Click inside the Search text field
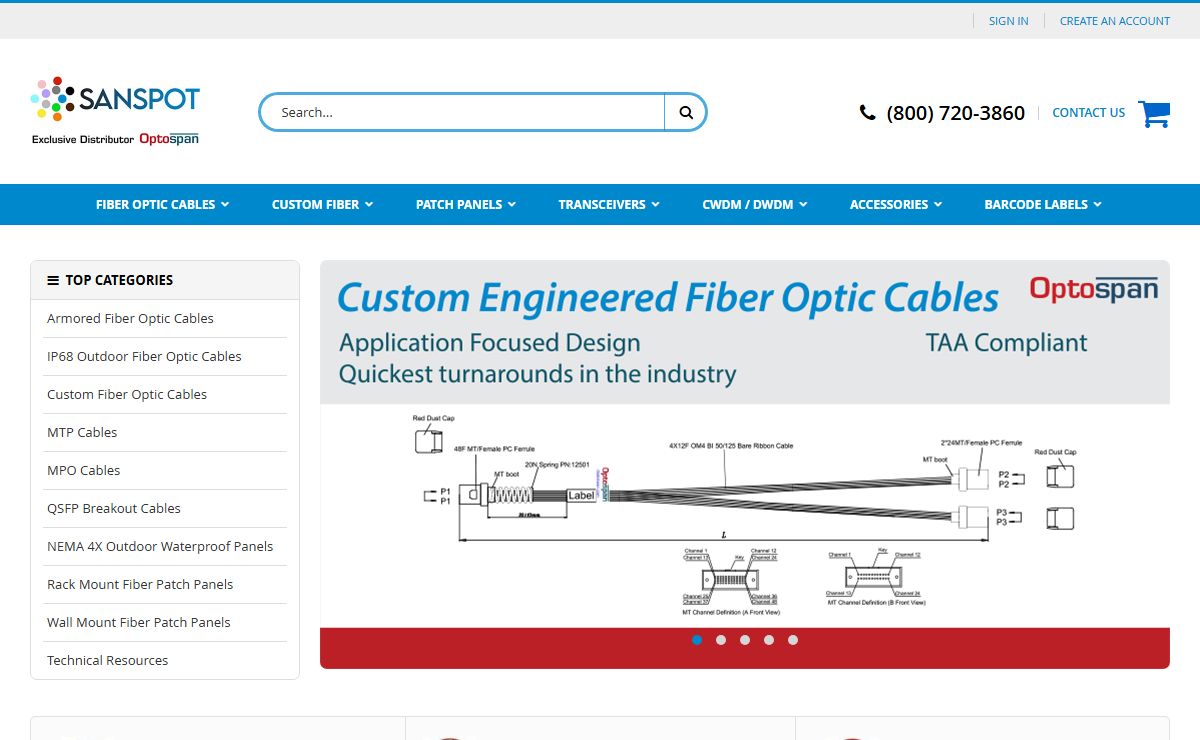The height and width of the screenshot is (740, 1200). [463, 112]
